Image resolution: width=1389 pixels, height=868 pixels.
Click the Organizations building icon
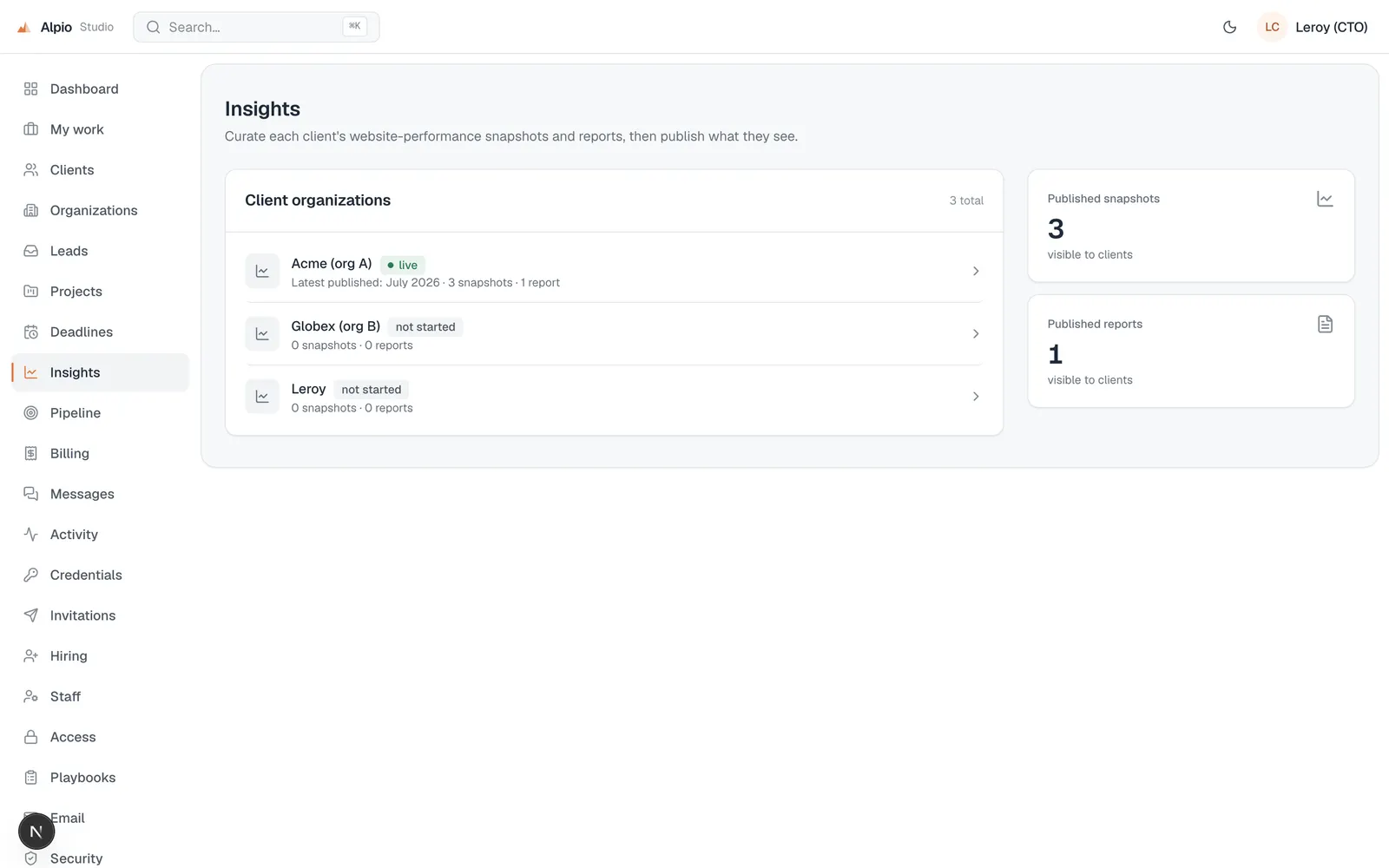31,210
